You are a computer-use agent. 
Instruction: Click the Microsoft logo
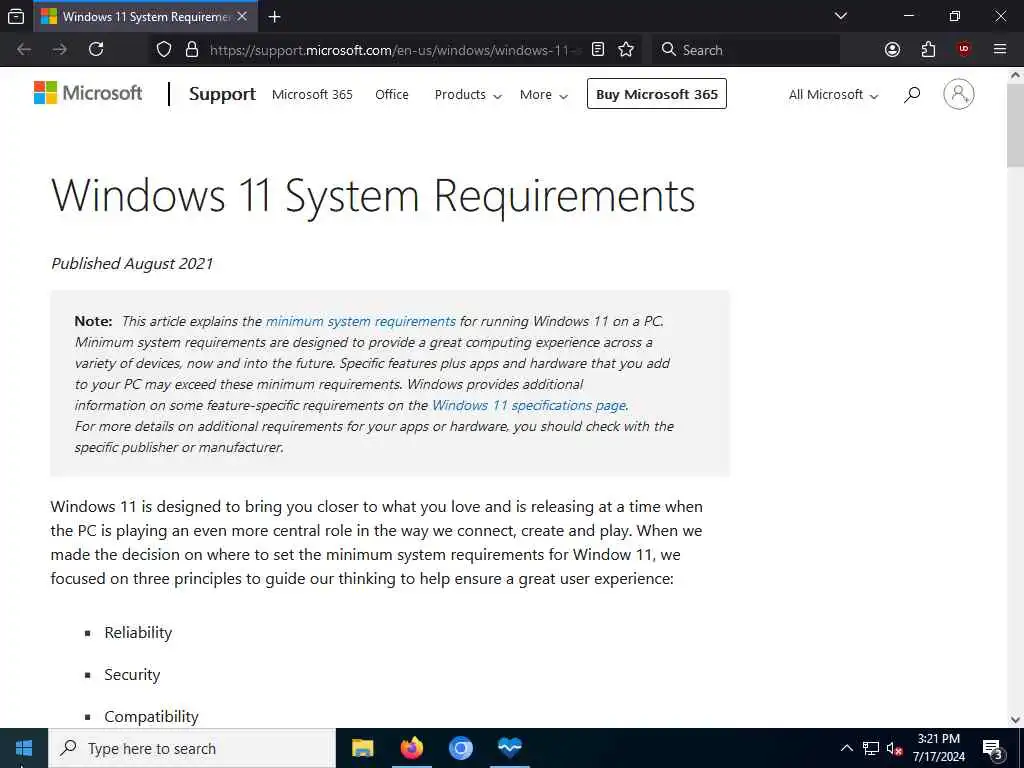[x=88, y=93]
